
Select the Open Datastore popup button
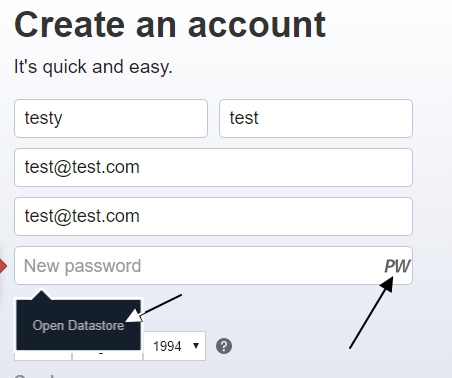(78, 325)
